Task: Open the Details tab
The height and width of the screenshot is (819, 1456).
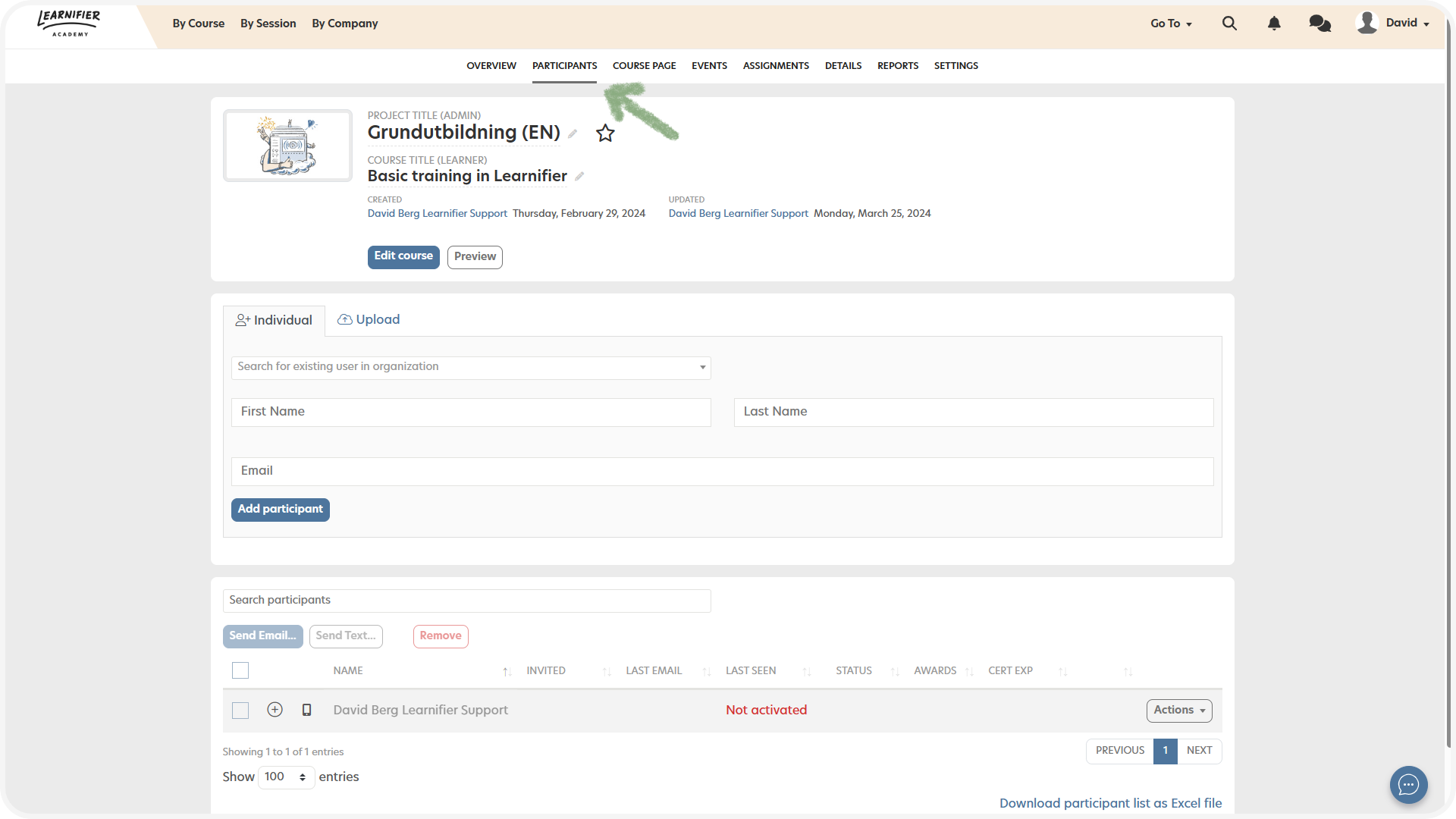Action: tap(843, 66)
